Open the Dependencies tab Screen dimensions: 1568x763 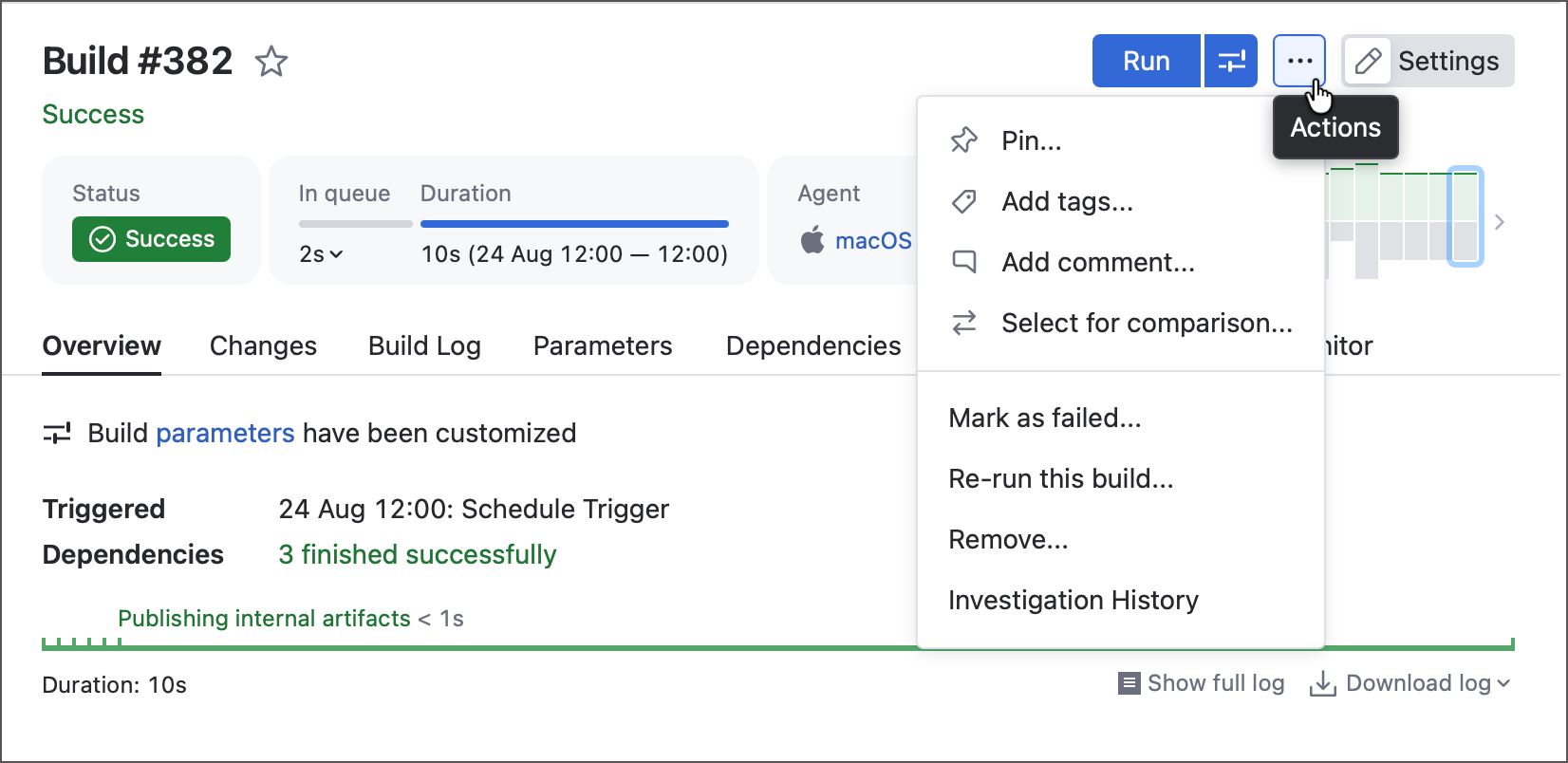(x=813, y=346)
